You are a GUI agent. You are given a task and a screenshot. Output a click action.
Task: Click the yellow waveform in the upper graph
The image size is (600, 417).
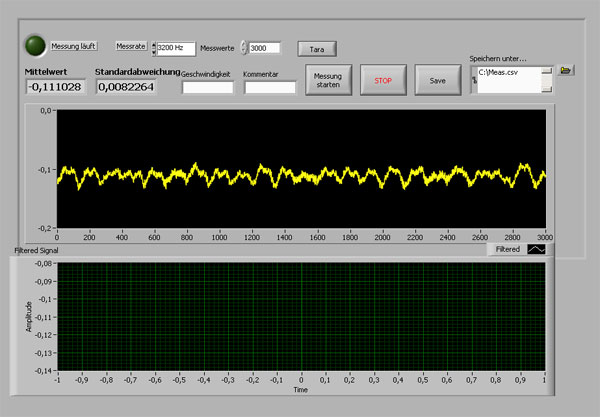pyautogui.click(x=300, y=175)
